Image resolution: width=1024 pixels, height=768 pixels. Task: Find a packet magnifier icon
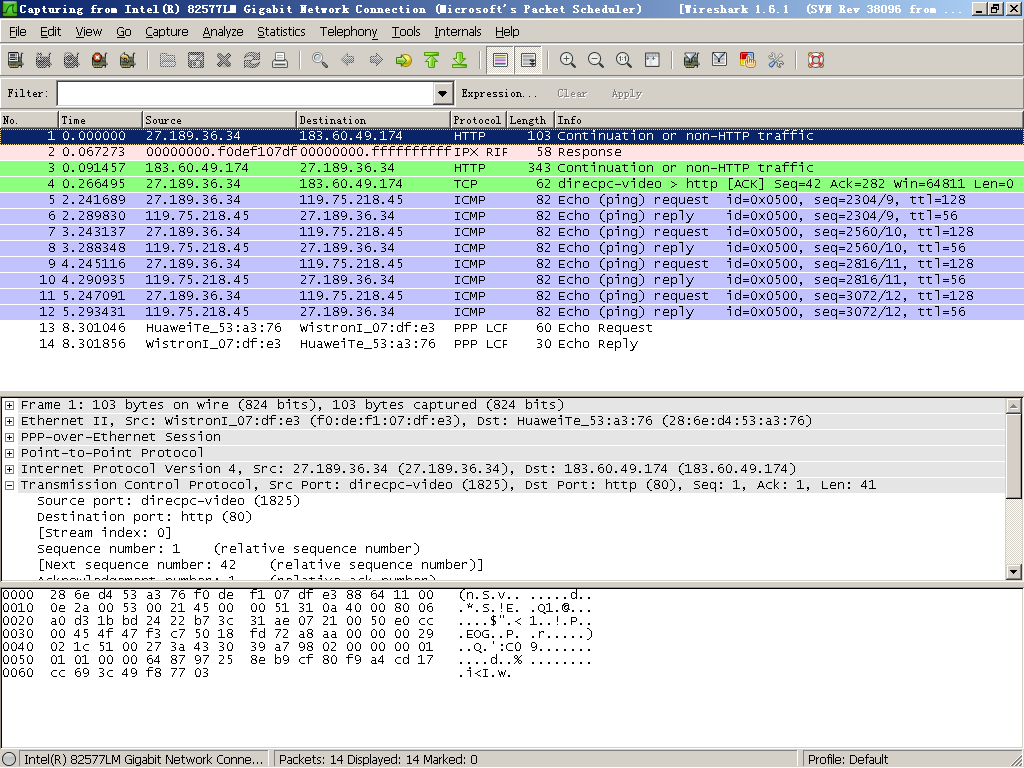[x=320, y=61]
